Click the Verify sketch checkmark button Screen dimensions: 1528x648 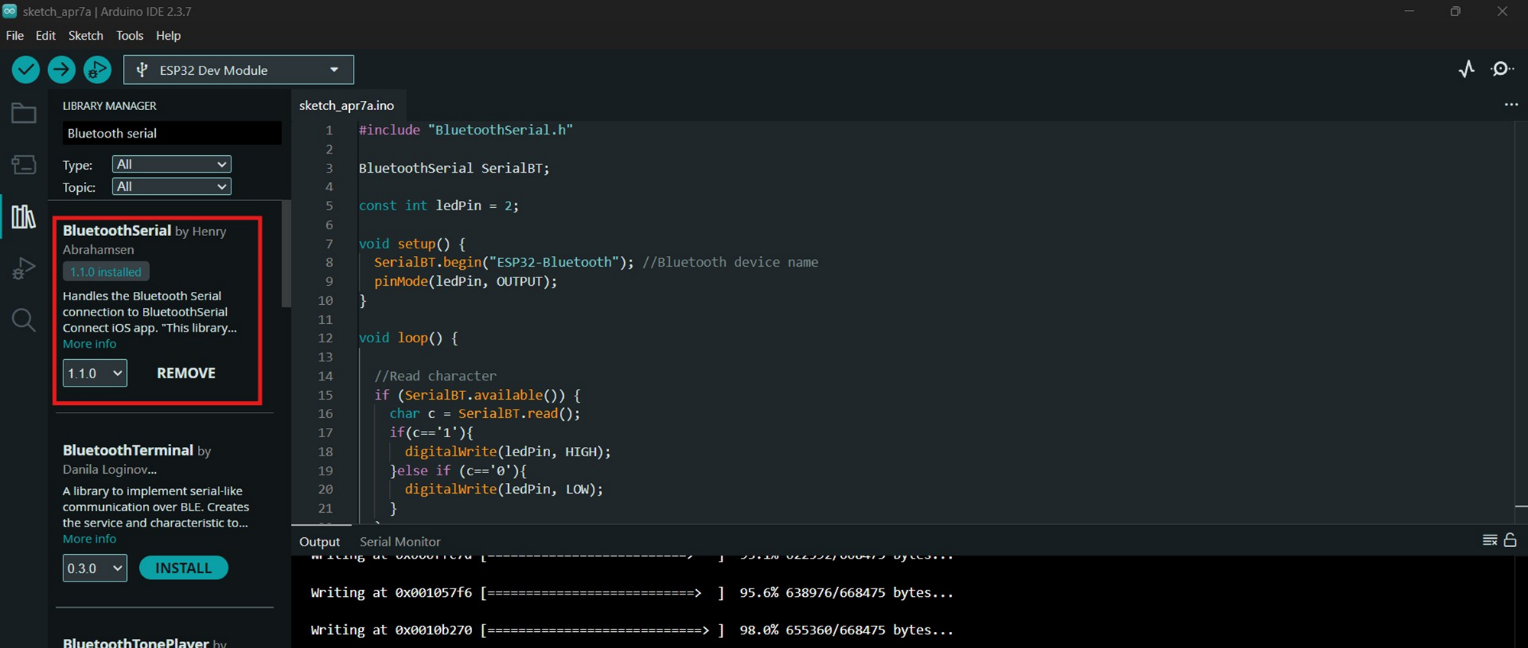click(26, 69)
